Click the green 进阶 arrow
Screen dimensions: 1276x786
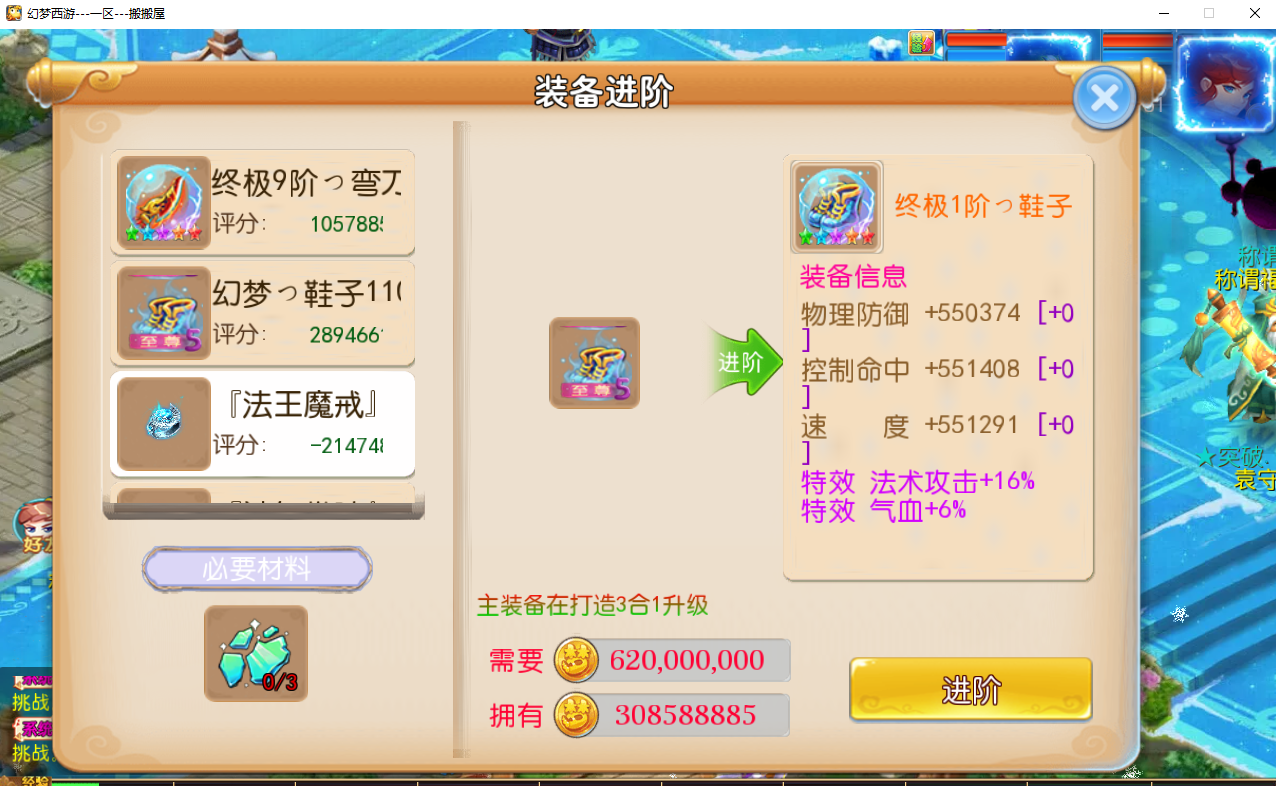(x=742, y=362)
